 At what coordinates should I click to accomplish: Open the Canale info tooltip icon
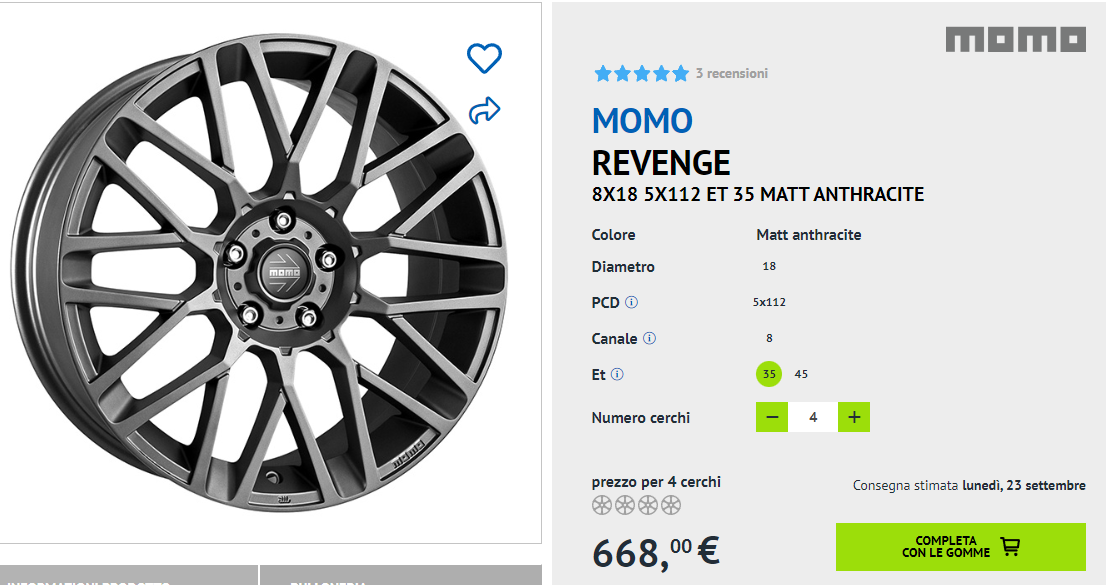[649, 338]
